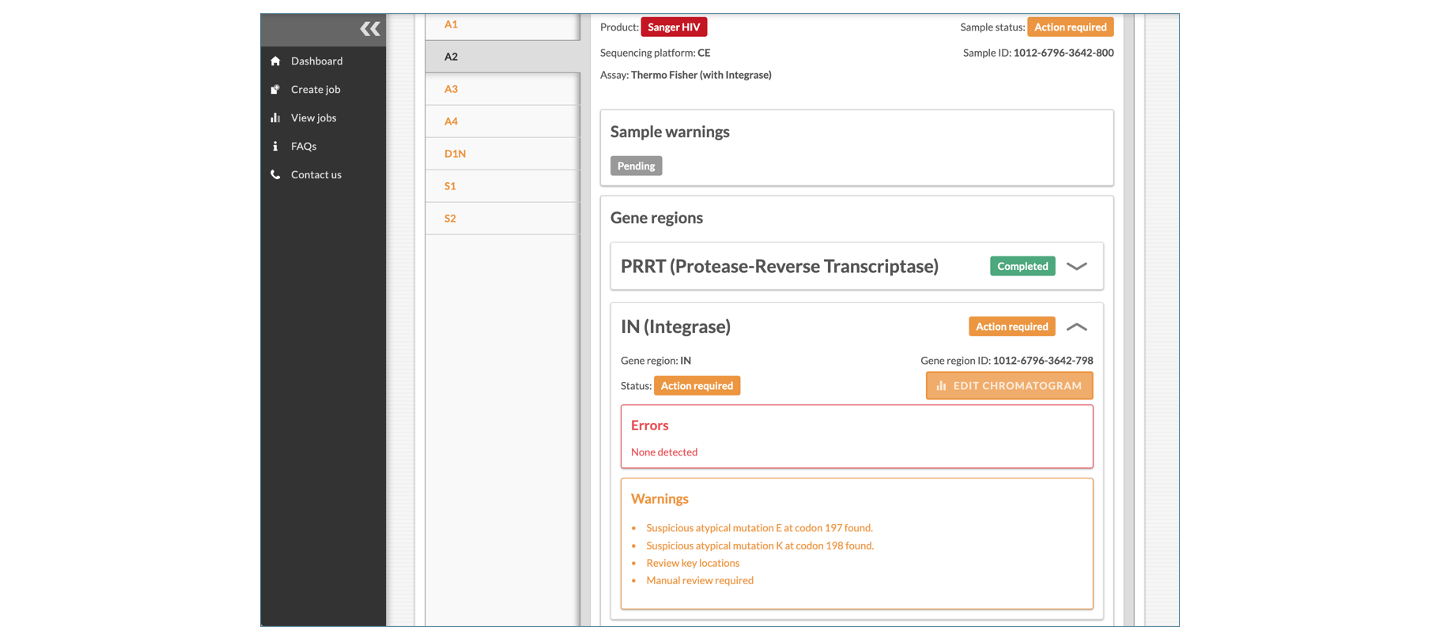The image size is (1440, 640).
Task: Select sample A3 in list
Action: click(502, 89)
